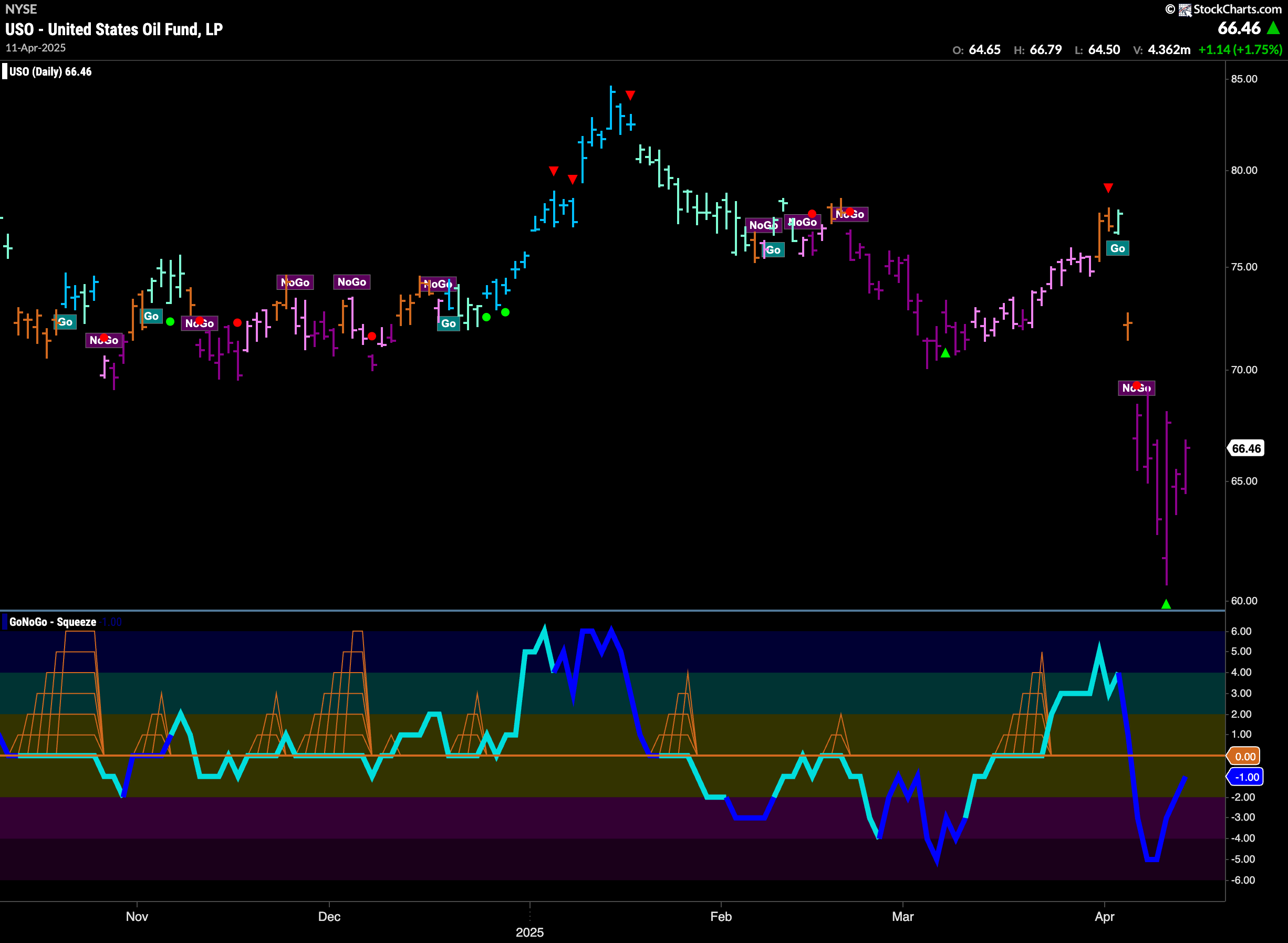Image resolution: width=1288 pixels, height=943 pixels.
Task: Click the Dec label on the time axis
Action: click(329, 917)
